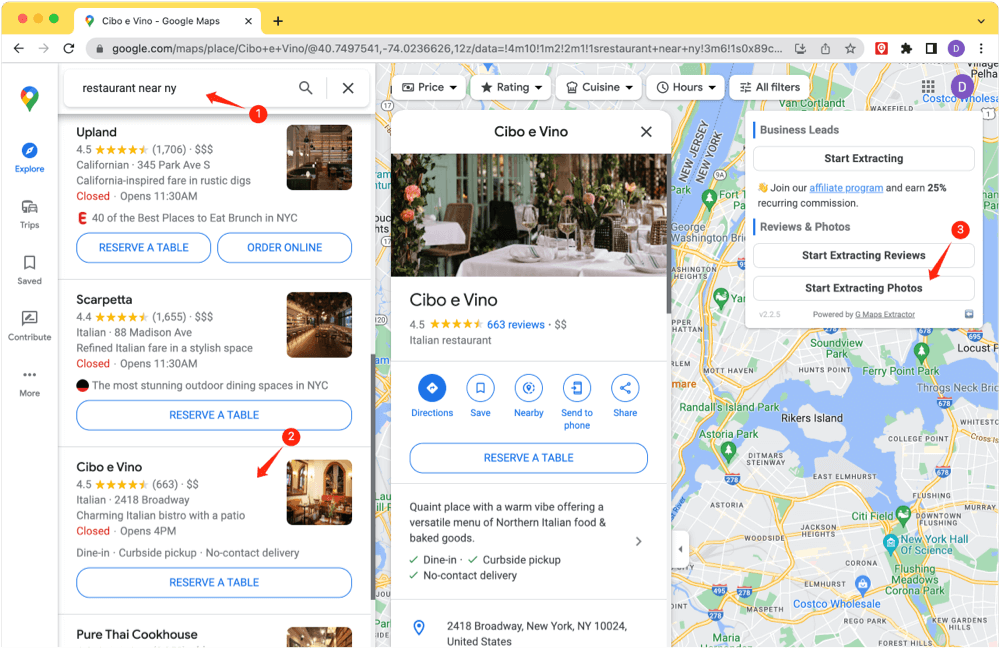
Task: Open the 663 reviews link
Action: 516,325
